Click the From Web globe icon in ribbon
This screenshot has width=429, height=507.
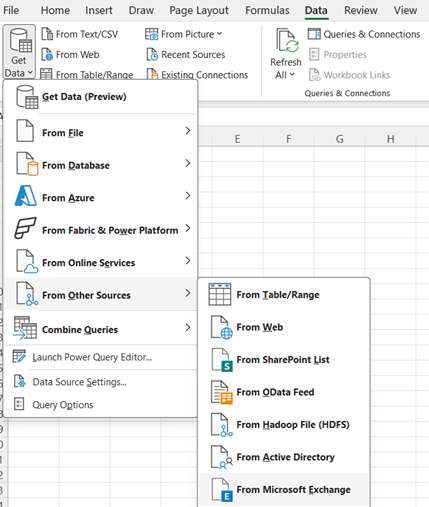pos(47,54)
